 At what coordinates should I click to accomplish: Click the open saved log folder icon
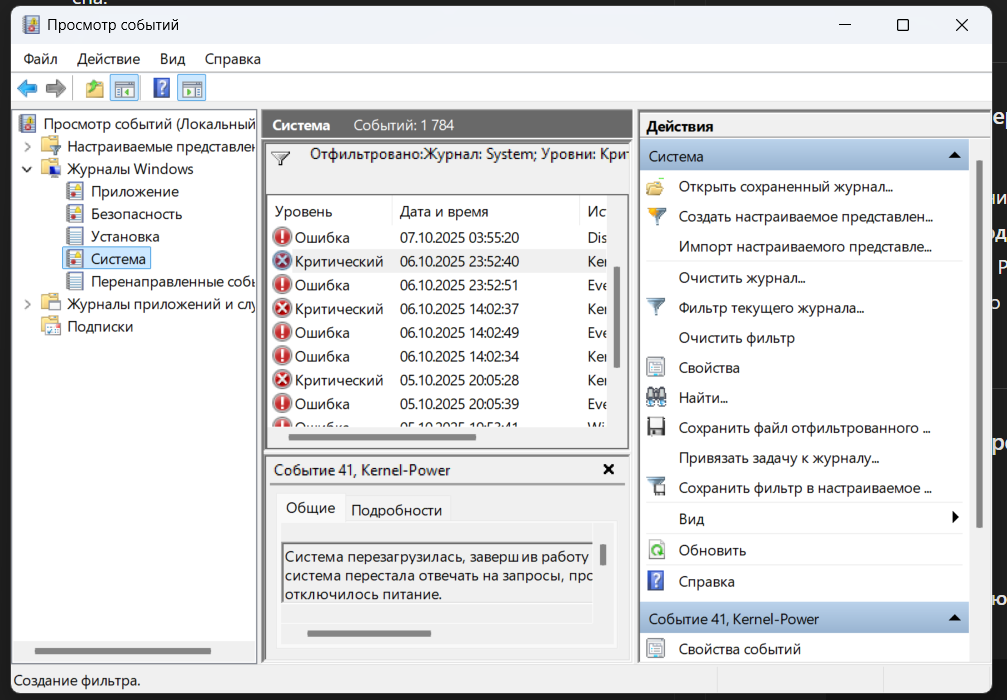(655, 188)
